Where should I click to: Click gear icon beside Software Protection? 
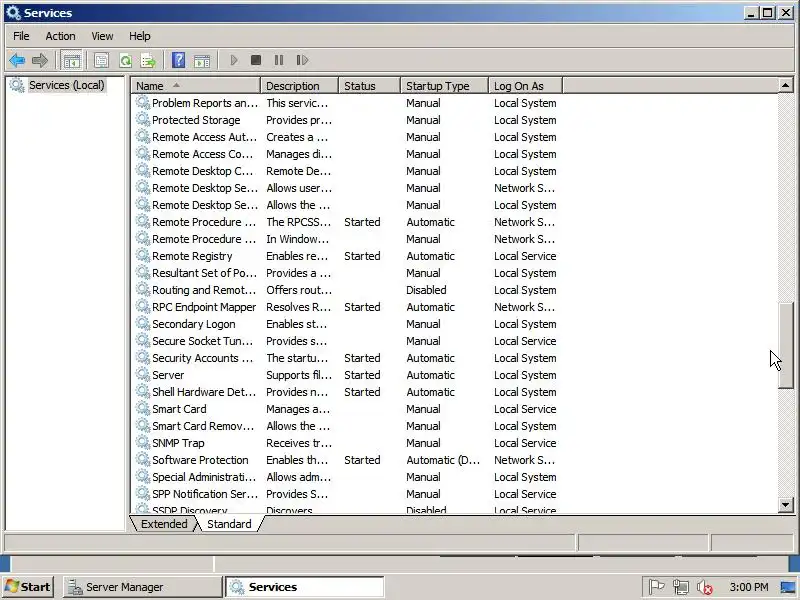pos(143,460)
